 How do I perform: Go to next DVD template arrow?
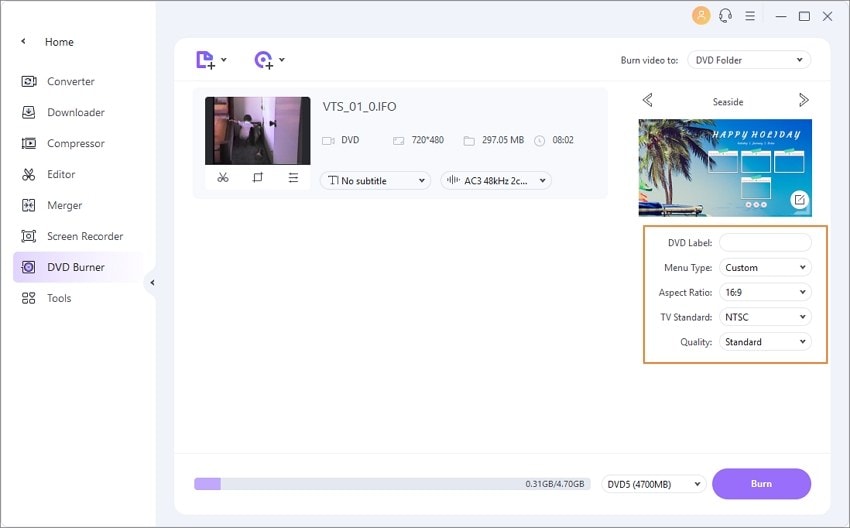coord(803,100)
